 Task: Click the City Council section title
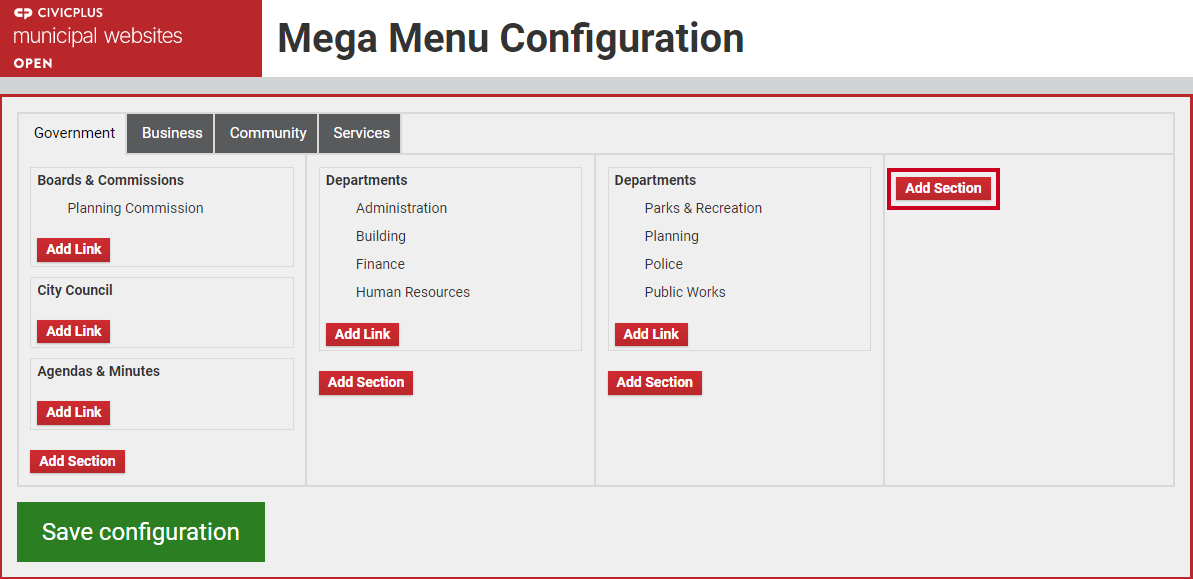click(x=75, y=291)
